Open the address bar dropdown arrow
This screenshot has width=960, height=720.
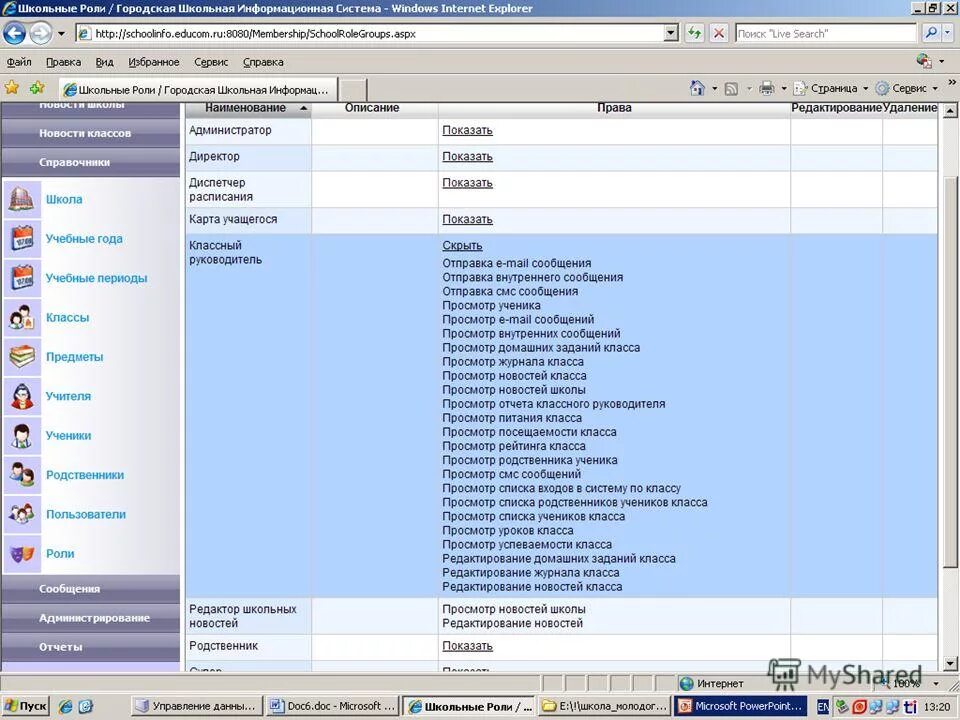[x=671, y=33]
